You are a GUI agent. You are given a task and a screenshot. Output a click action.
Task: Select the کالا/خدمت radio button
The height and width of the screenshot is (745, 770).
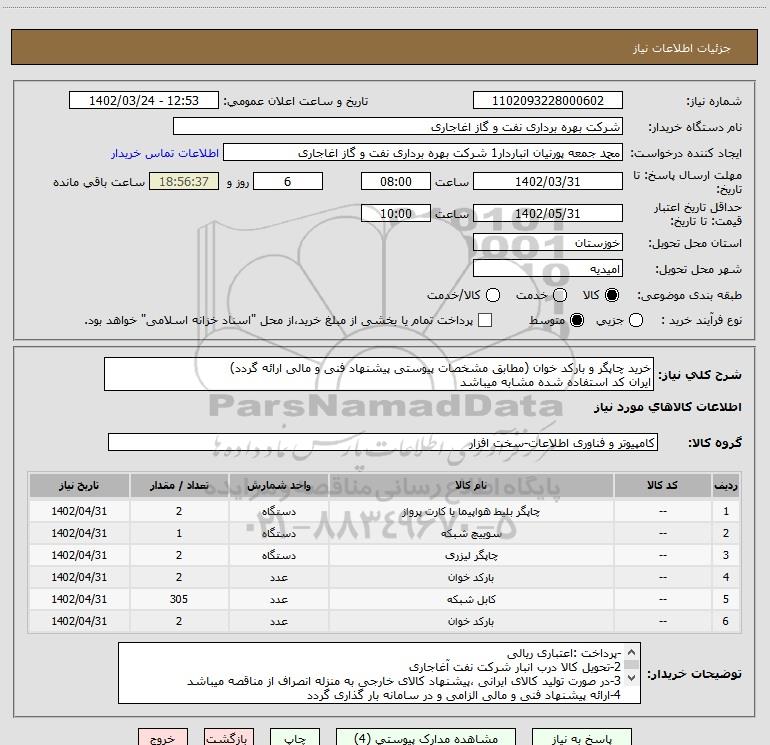pyautogui.click(x=493, y=295)
